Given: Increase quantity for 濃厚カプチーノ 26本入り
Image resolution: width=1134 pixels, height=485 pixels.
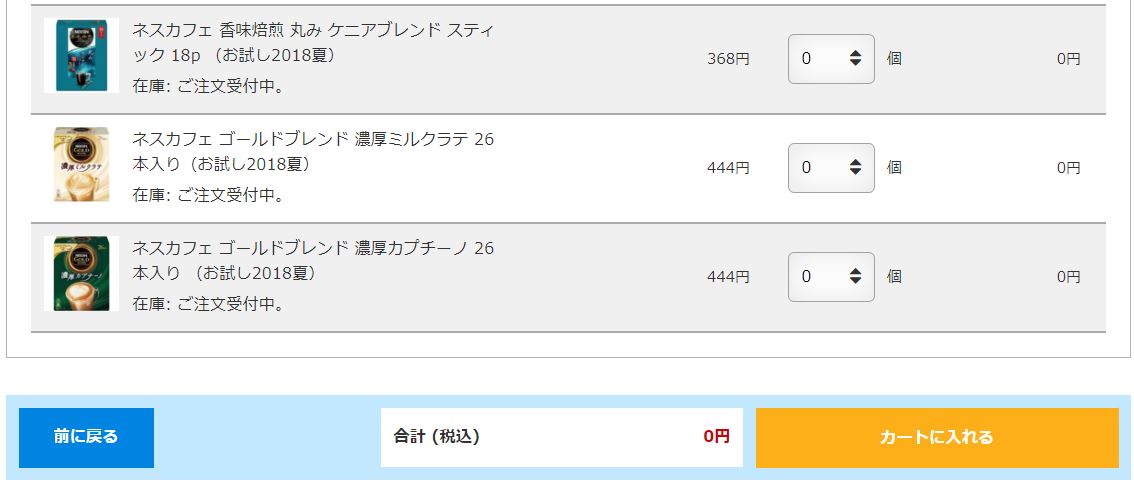Looking at the screenshot, I should (x=856, y=272).
